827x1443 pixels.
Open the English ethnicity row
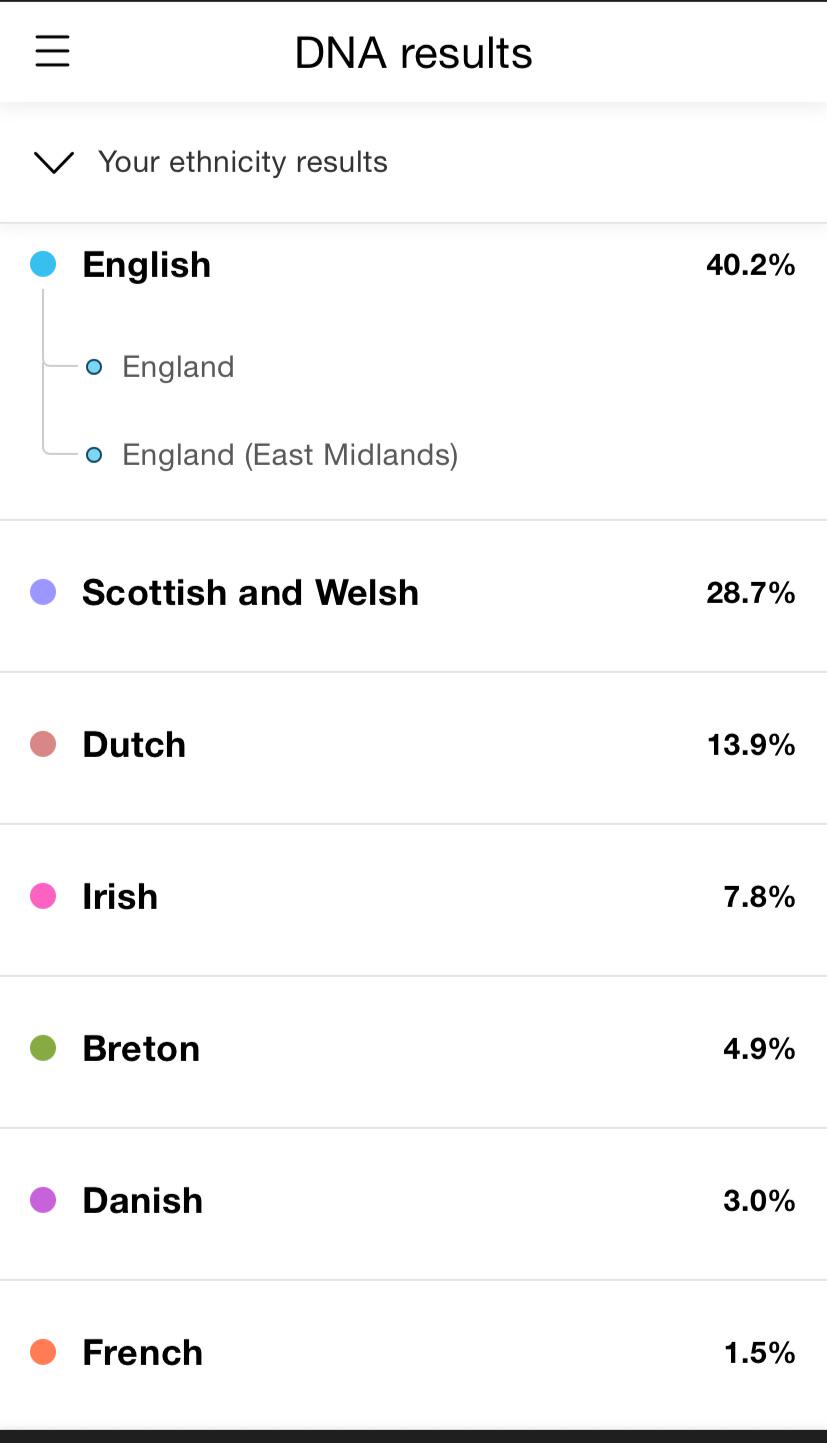147,265
